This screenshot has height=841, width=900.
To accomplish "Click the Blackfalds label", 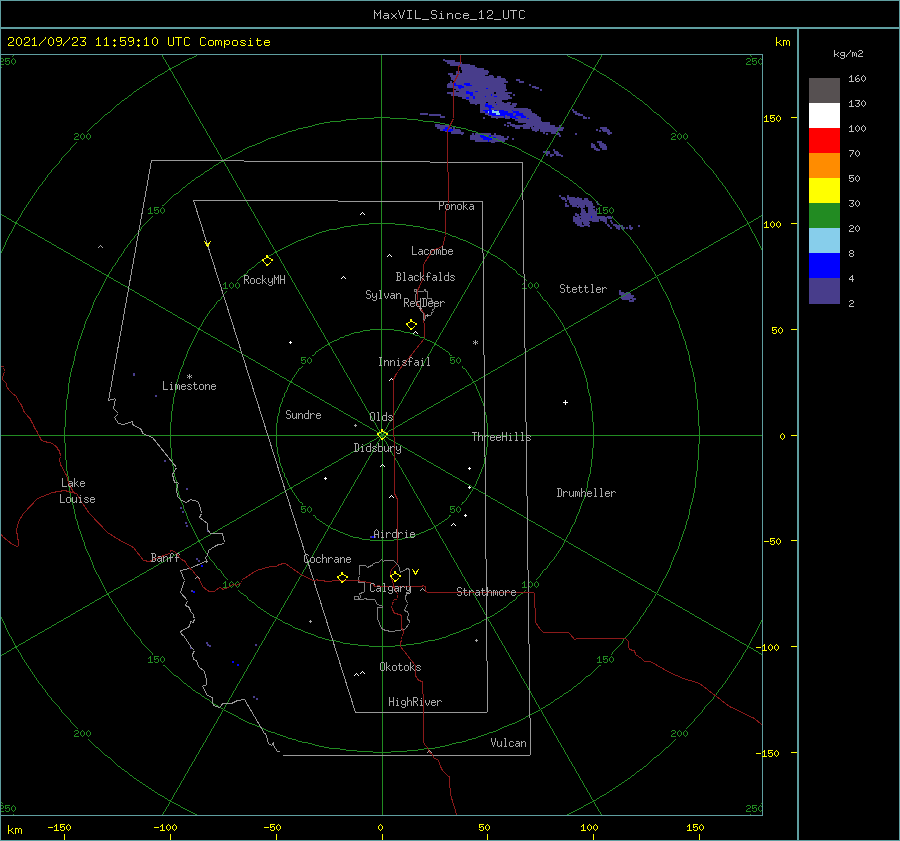I will tap(425, 277).
